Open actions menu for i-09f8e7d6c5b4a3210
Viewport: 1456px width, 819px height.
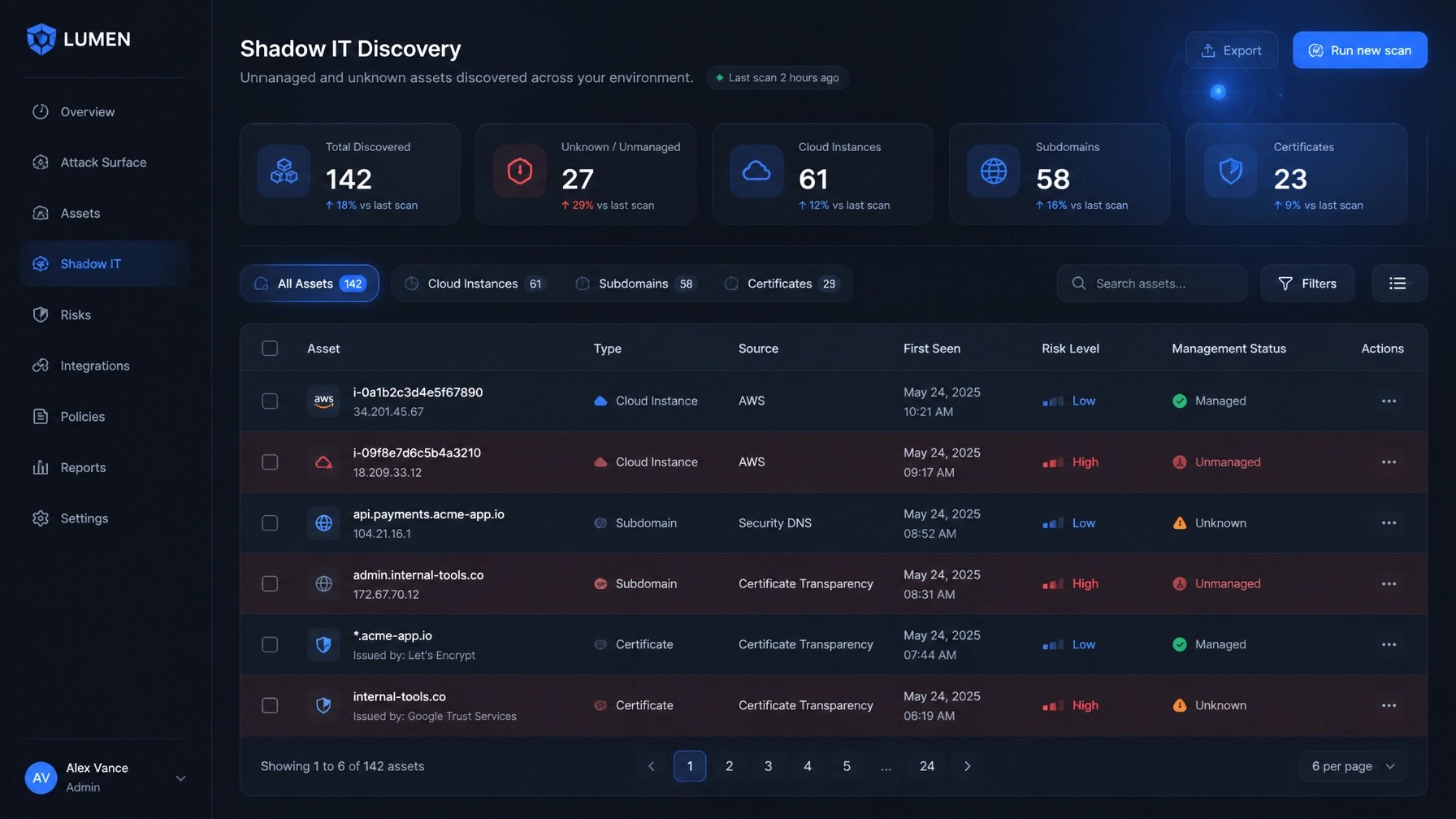pos(1389,462)
